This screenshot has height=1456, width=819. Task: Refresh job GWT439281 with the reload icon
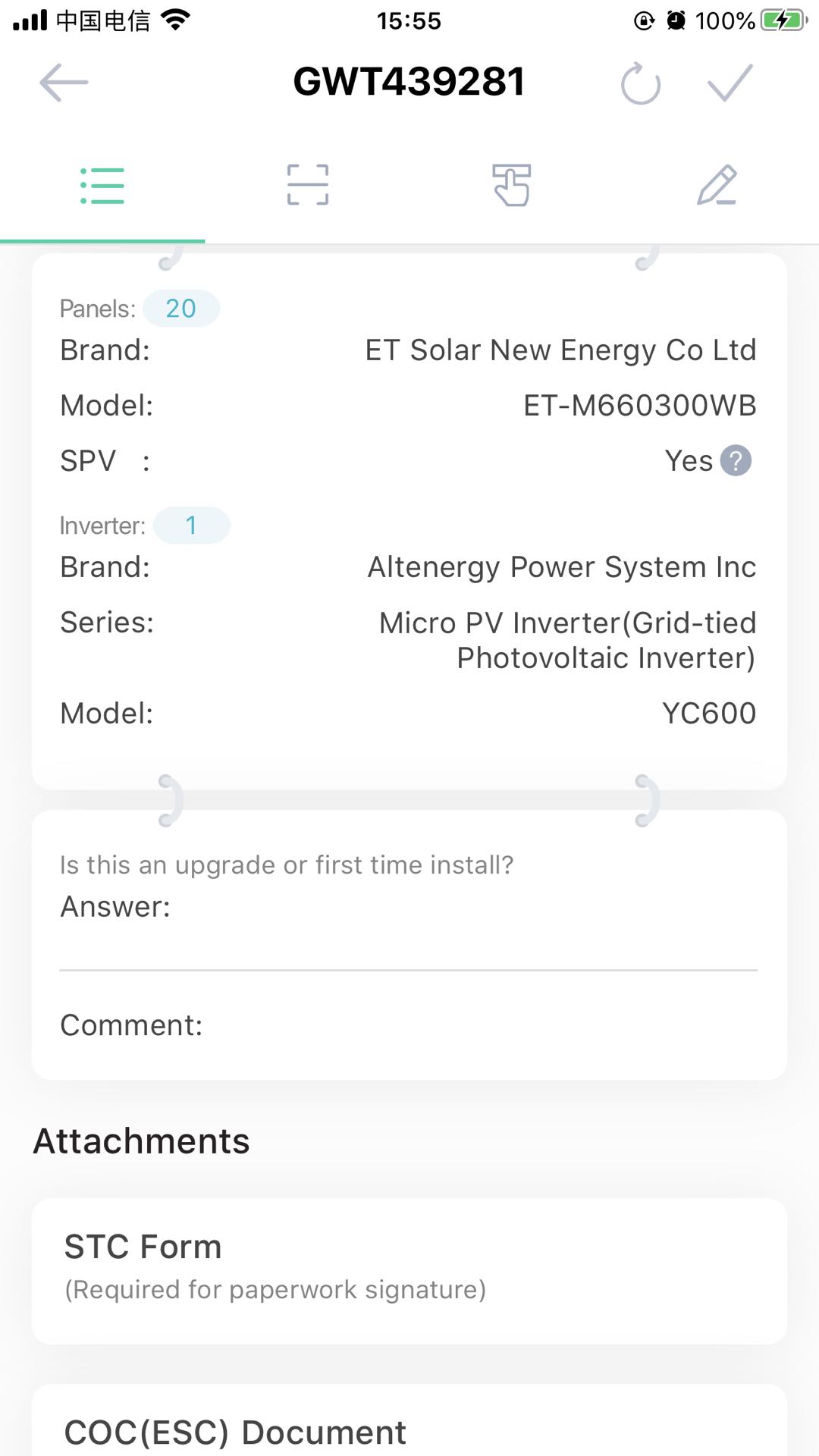pos(641,83)
